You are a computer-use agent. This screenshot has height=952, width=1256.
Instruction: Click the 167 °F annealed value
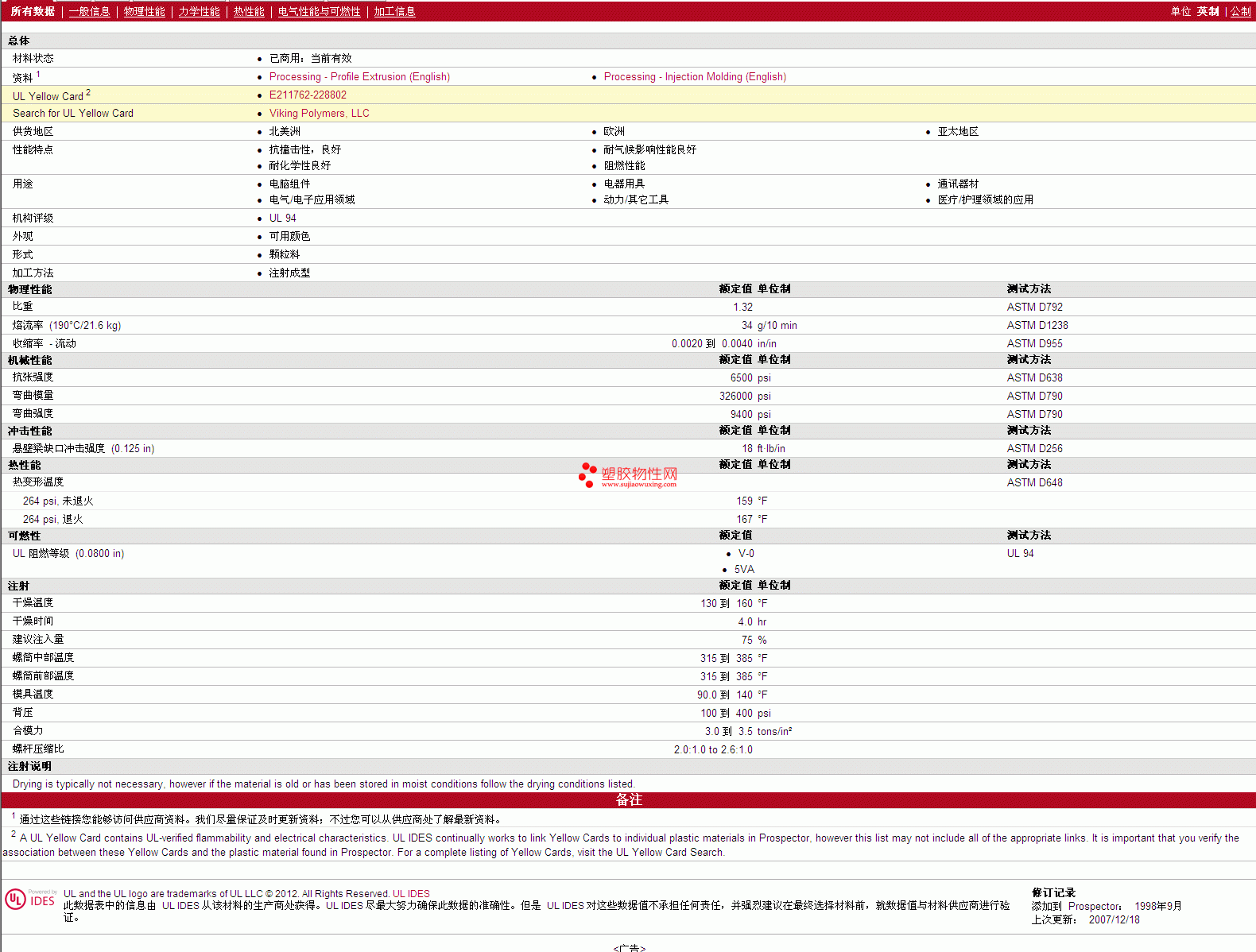pos(751,519)
